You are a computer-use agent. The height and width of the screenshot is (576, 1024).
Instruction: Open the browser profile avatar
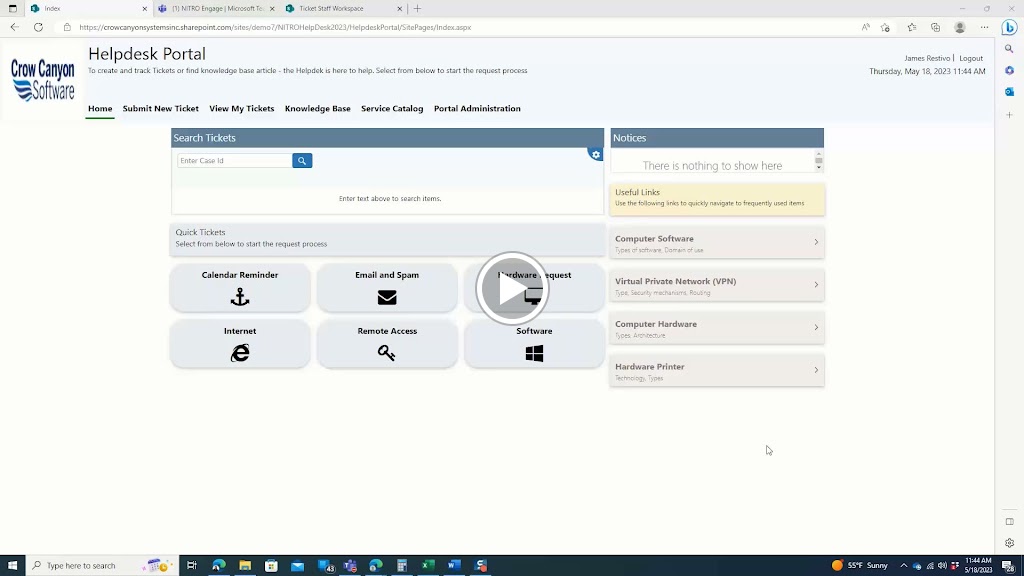click(959, 27)
